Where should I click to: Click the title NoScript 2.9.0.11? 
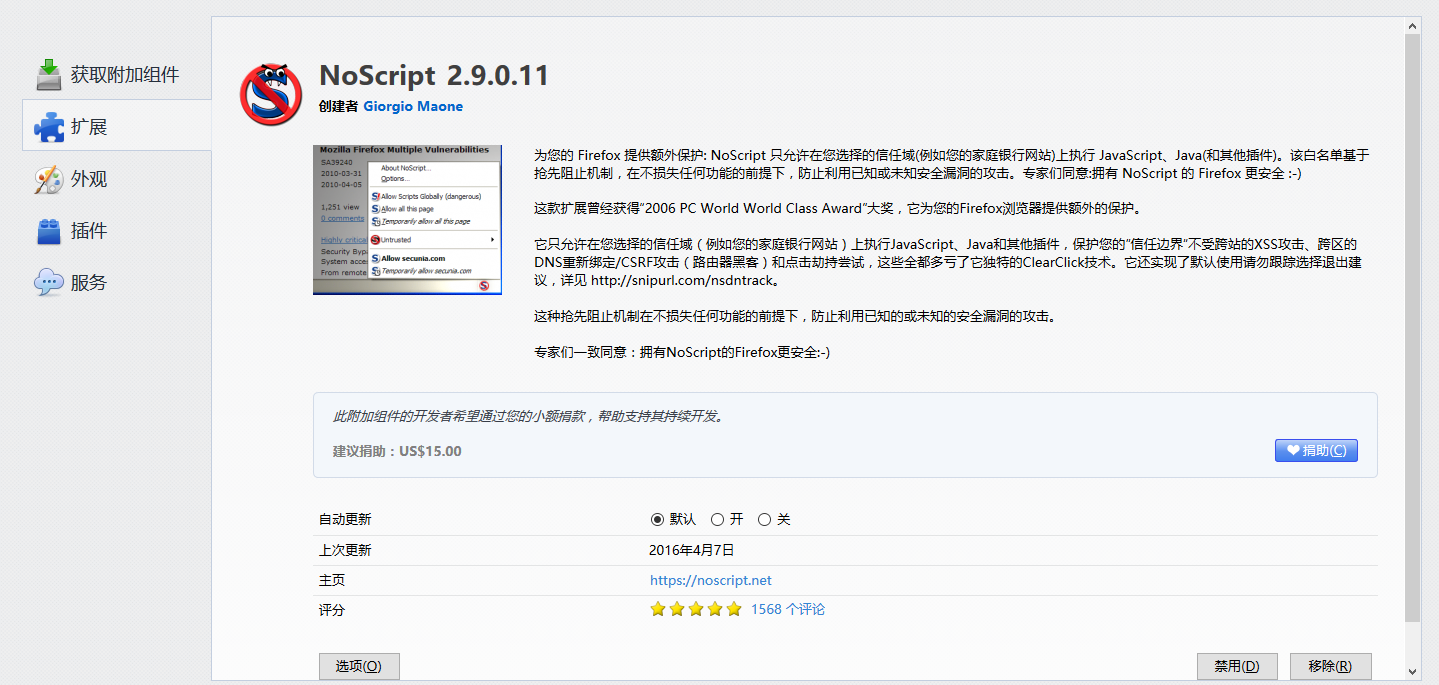click(x=434, y=76)
